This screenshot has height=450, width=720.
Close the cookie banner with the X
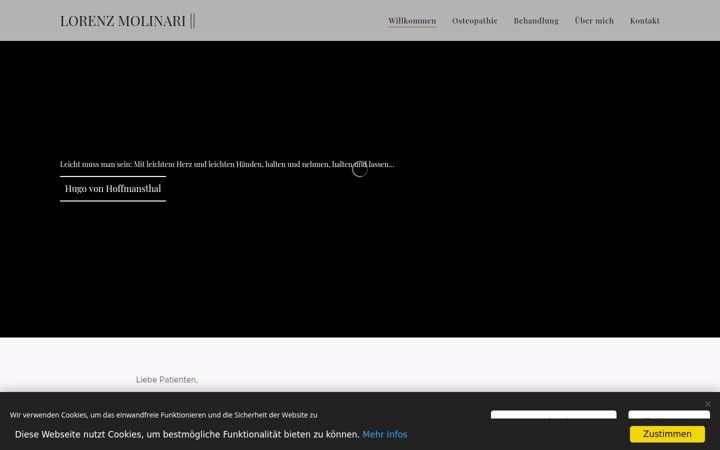[708, 404]
